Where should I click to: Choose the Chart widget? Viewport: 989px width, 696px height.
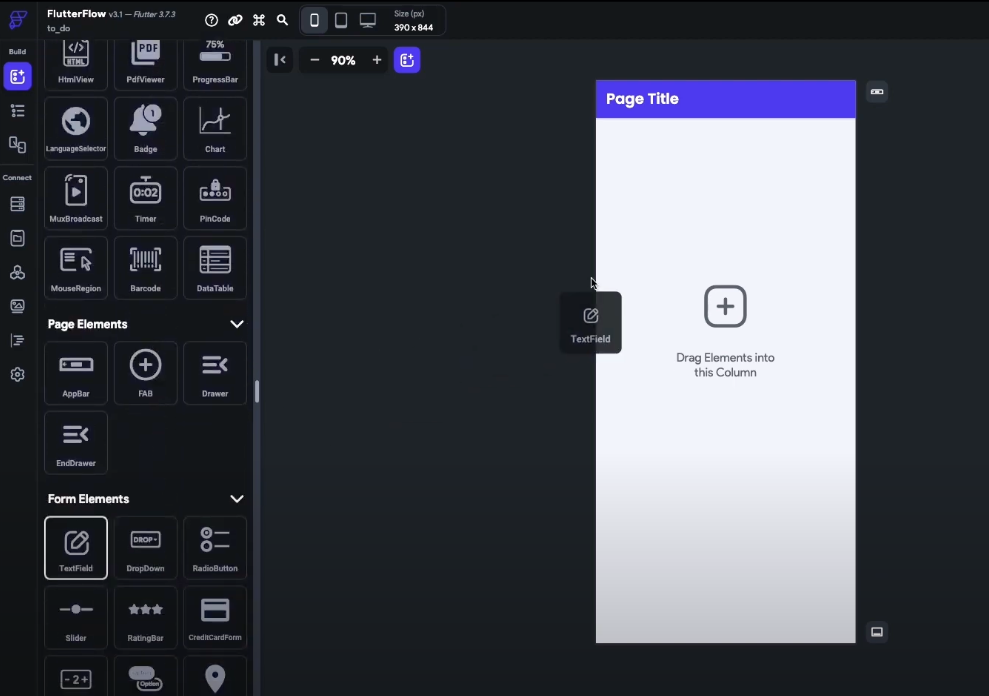click(x=215, y=128)
